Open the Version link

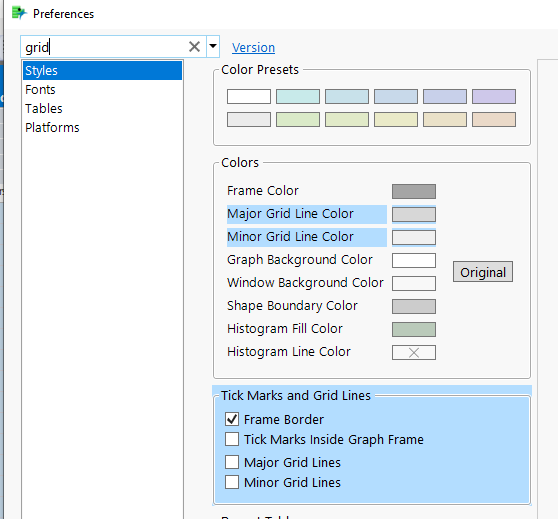[x=253, y=47]
